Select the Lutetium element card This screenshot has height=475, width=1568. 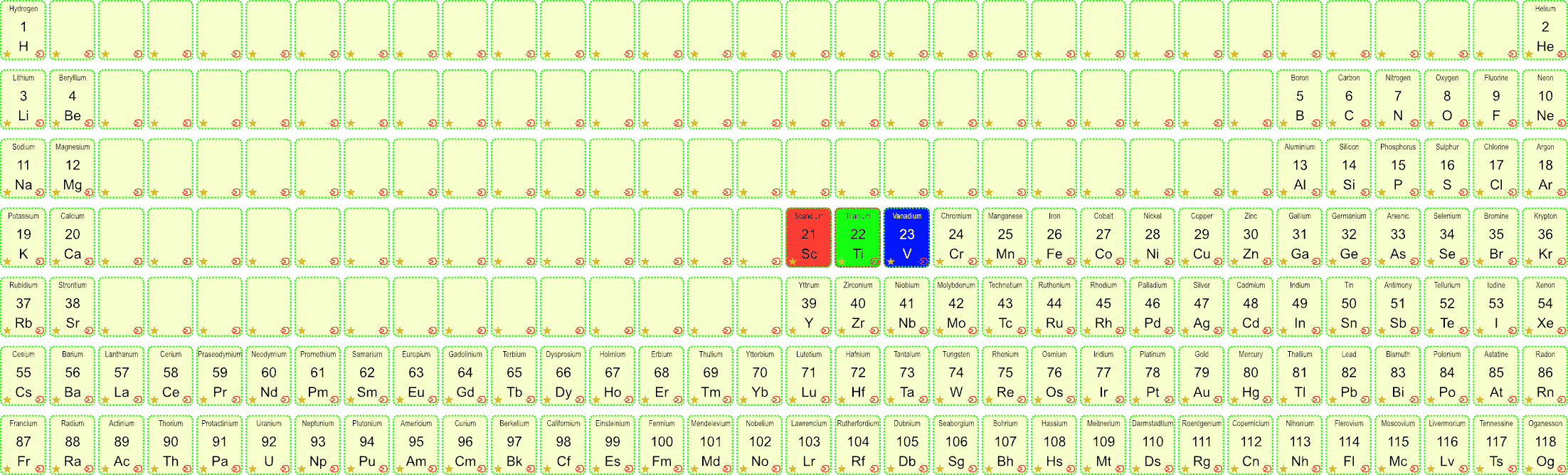(x=809, y=376)
